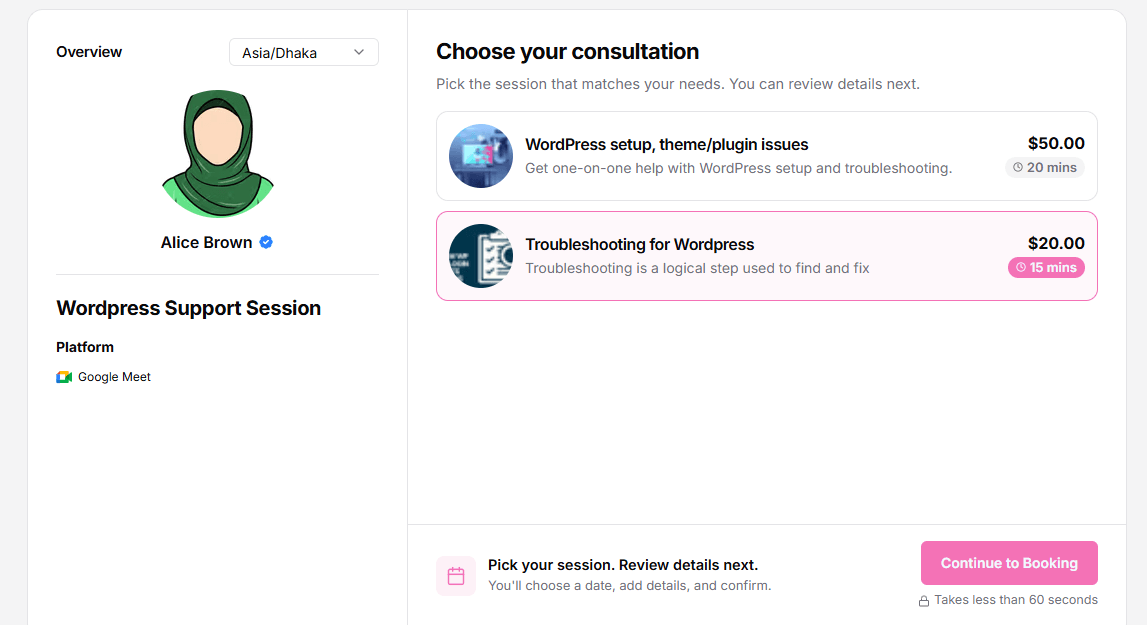Click WordPress setup consultation thumbnail image
This screenshot has width=1147, height=625.
tap(481, 156)
